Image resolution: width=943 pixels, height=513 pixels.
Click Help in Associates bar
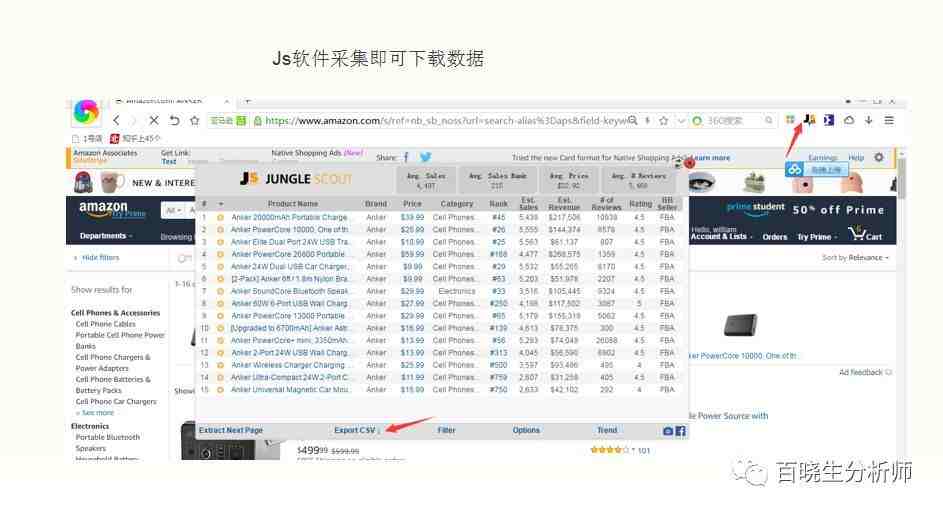[x=856, y=158]
